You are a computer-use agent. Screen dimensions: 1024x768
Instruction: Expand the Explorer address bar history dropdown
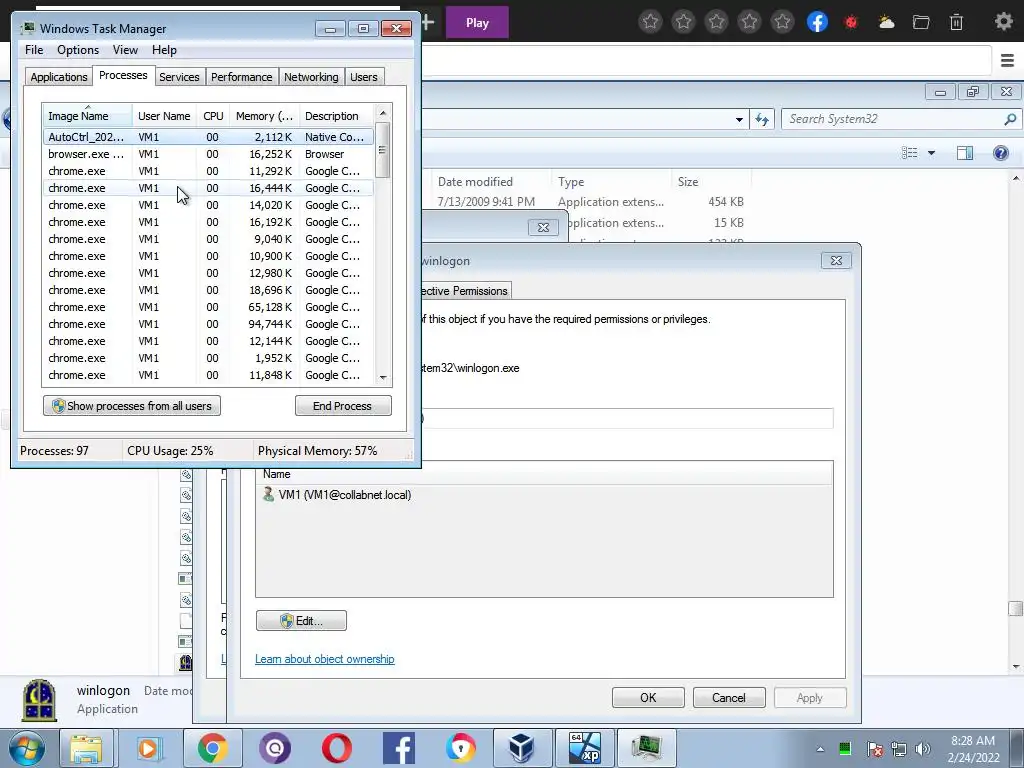739,120
